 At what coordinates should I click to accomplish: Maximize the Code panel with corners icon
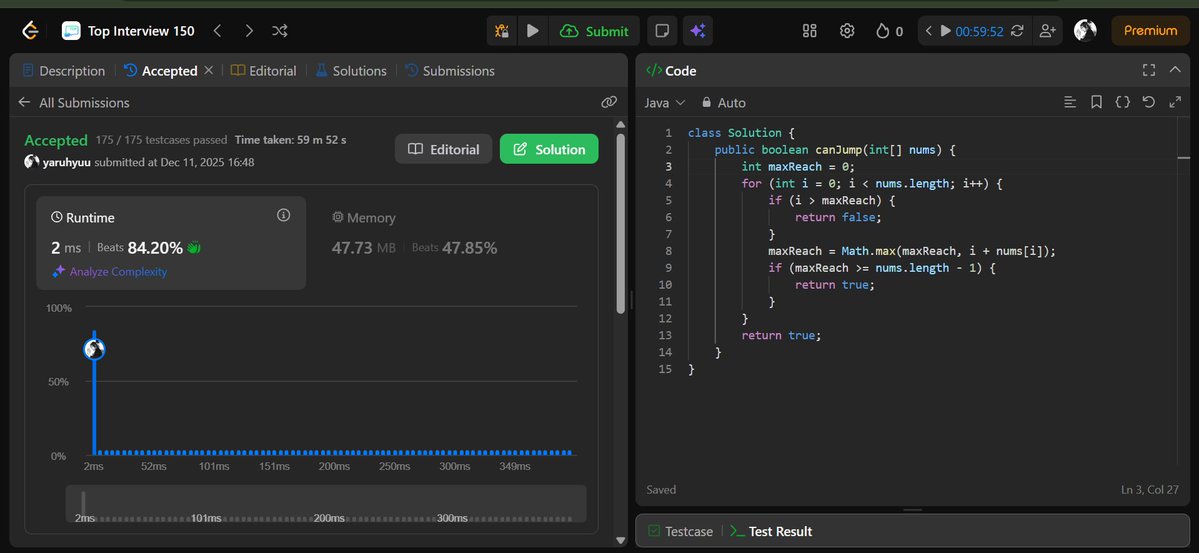coord(1149,70)
